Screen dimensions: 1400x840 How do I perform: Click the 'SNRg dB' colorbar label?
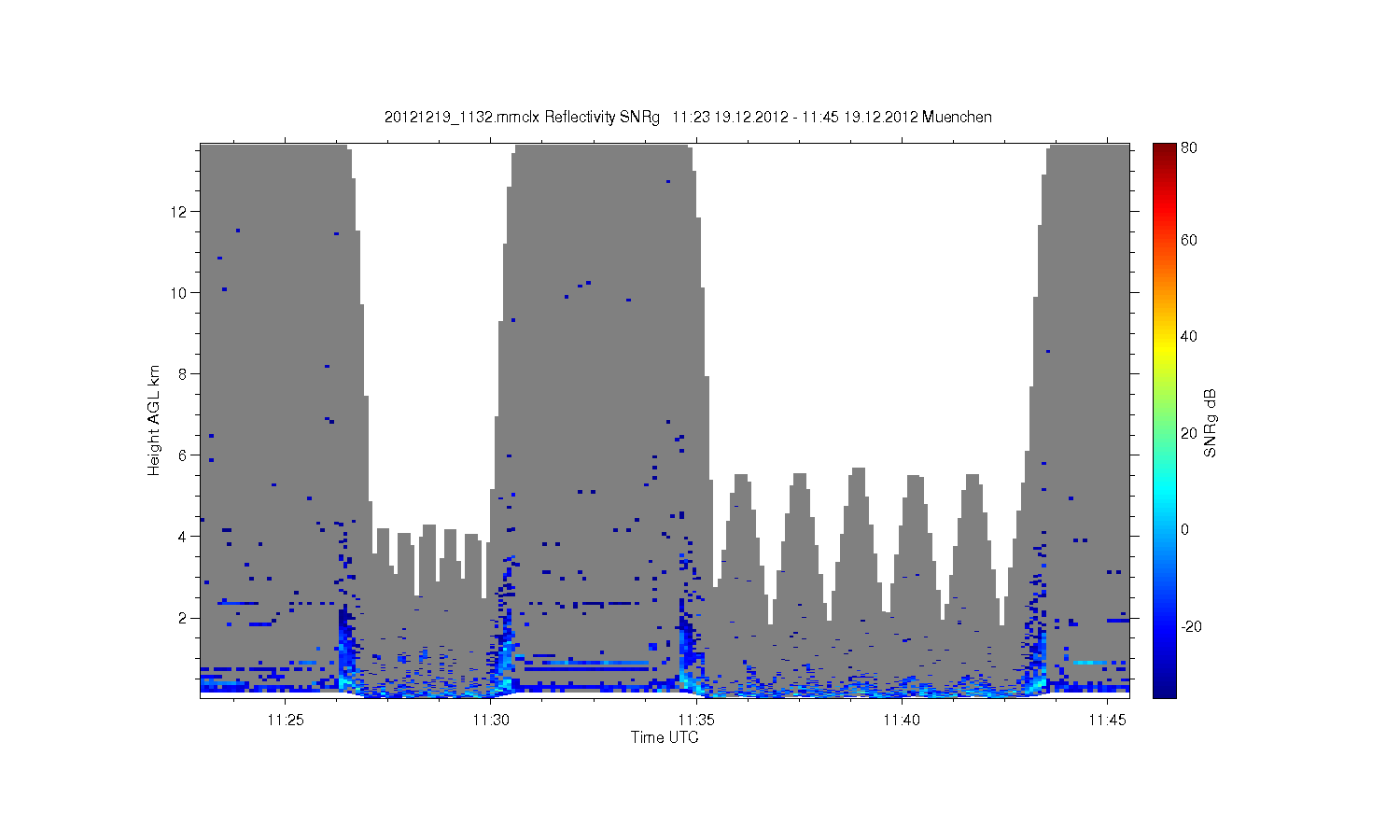pos(1211,422)
